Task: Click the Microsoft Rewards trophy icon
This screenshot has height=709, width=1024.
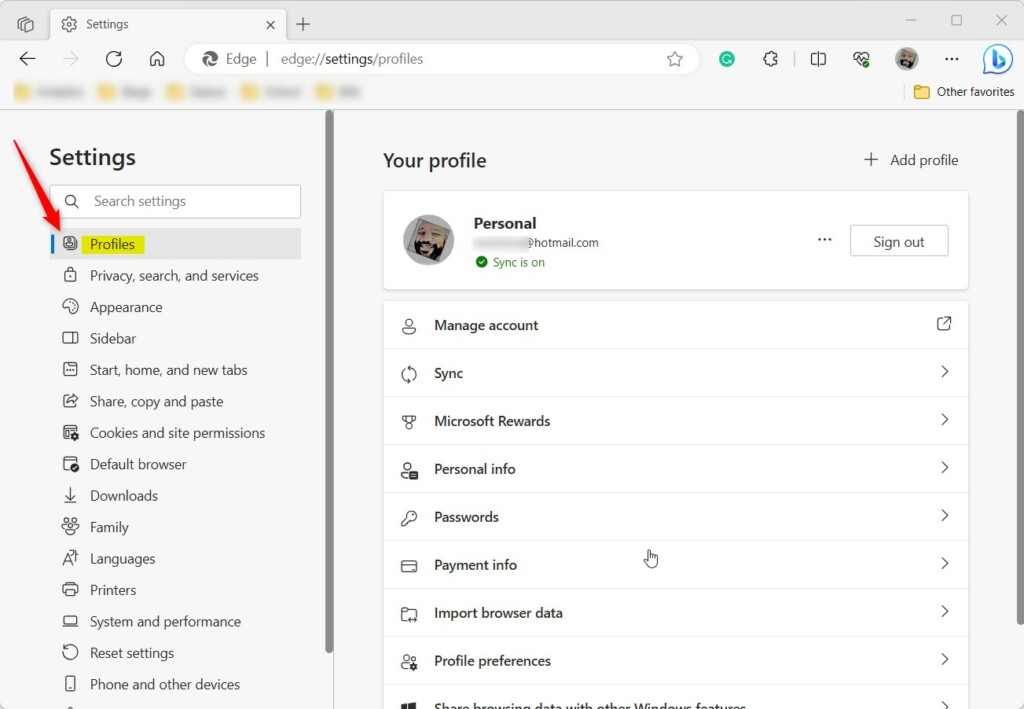Action: [x=409, y=422]
